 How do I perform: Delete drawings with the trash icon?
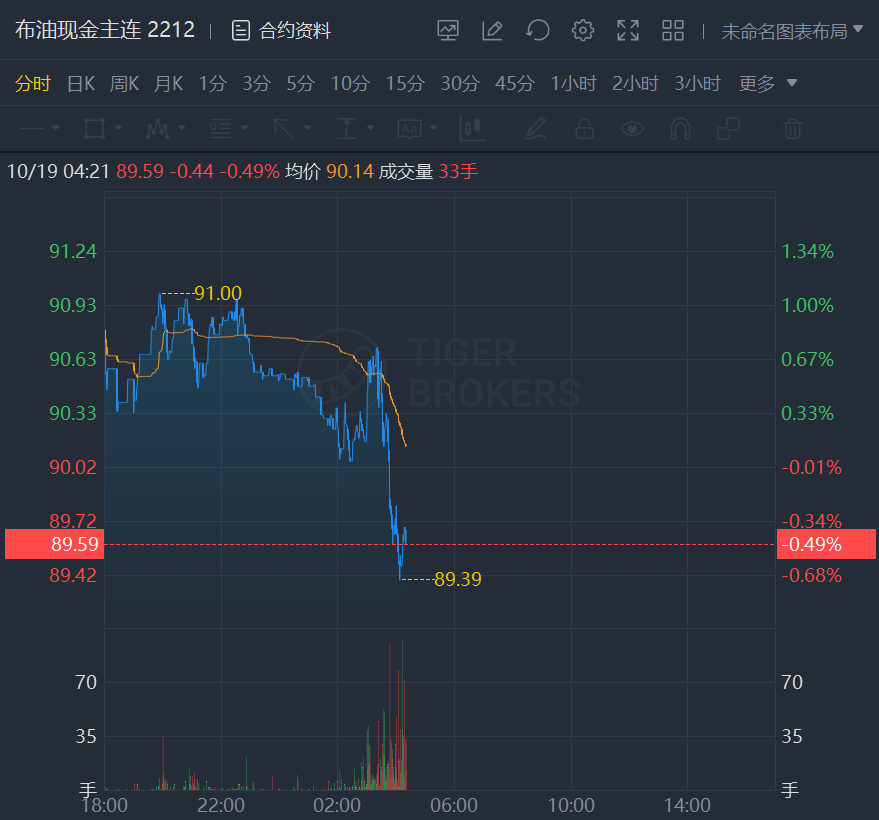[x=792, y=129]
